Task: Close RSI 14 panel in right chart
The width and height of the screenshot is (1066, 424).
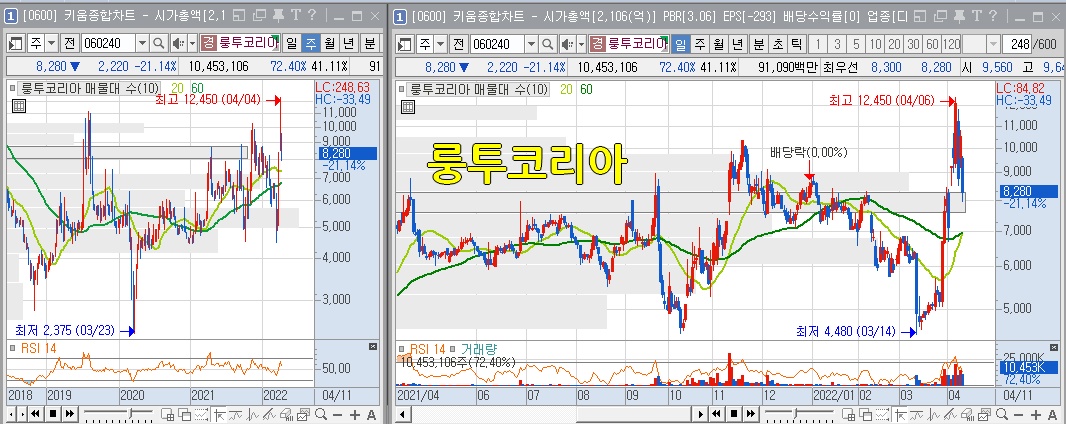Action: tap(1052, 347)
